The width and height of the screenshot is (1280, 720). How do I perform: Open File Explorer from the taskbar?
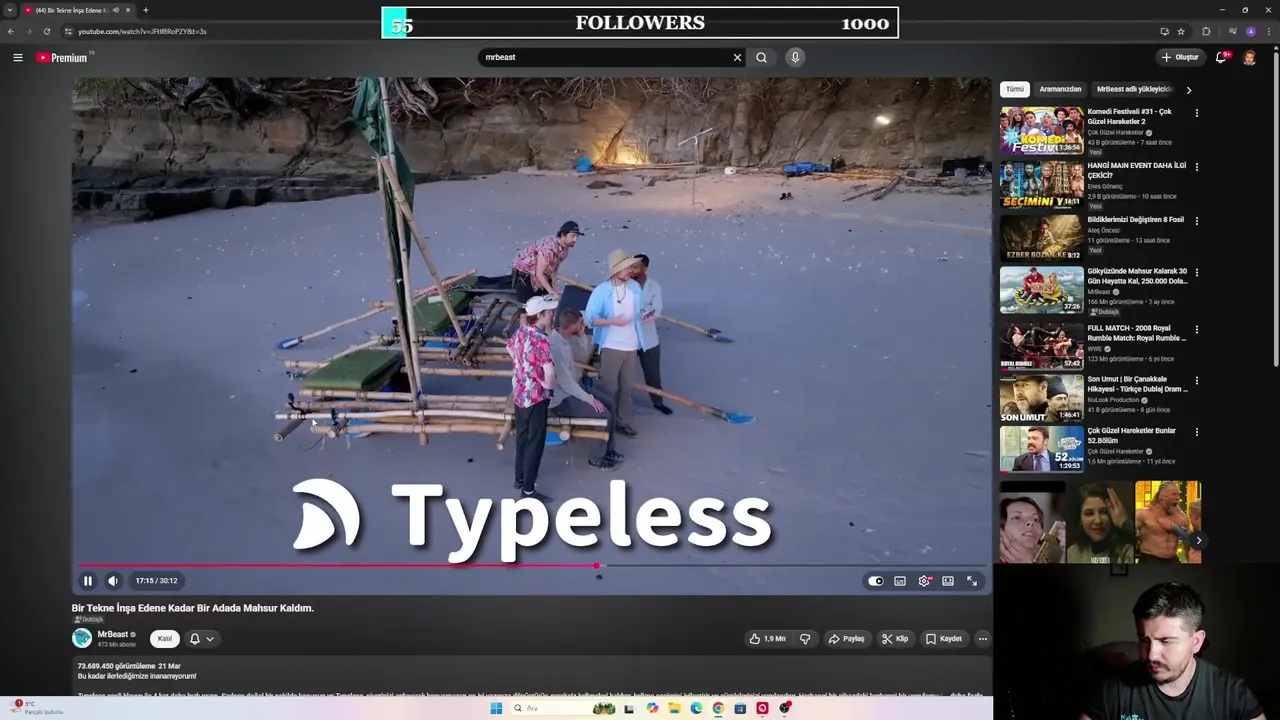click(674, 708)
